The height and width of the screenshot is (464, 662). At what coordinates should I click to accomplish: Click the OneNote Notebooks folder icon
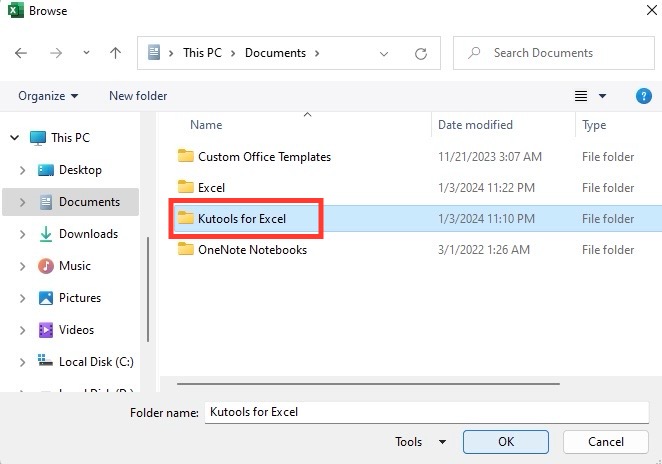pos(185,249)
